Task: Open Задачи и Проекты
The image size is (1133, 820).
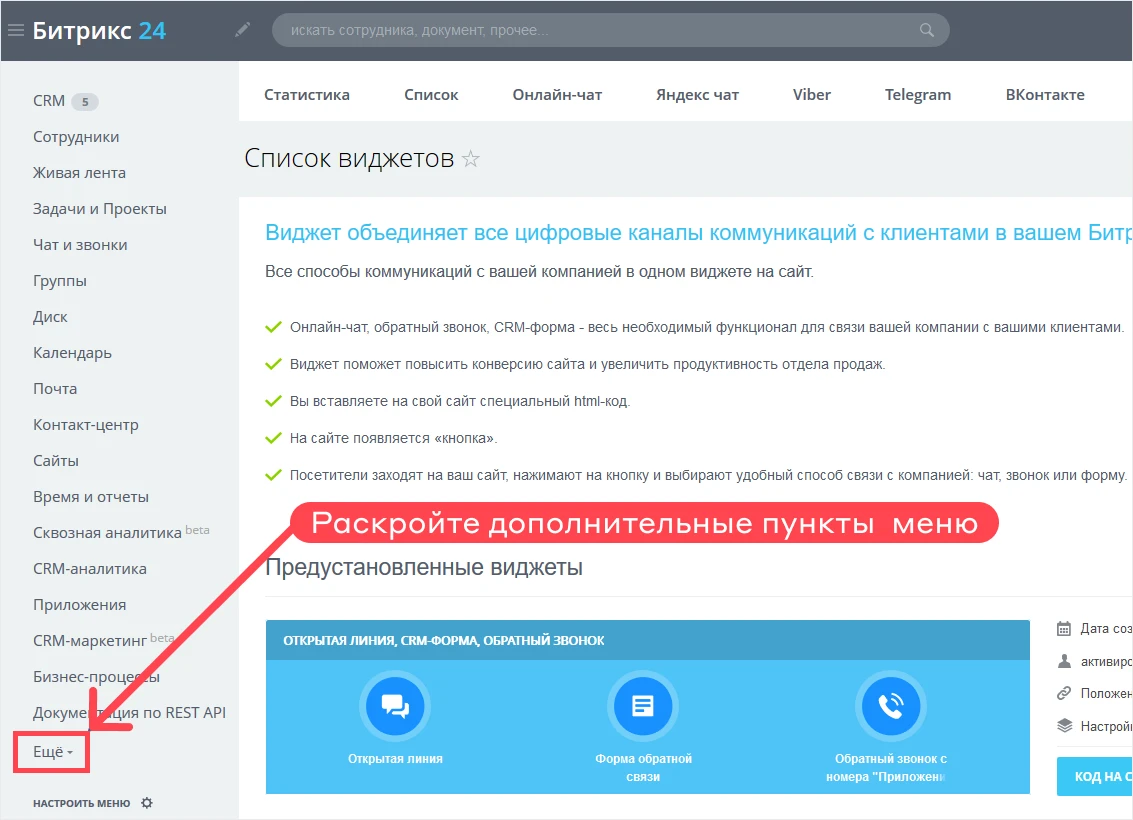Action: pyautogui.click(x=100, y=210)
